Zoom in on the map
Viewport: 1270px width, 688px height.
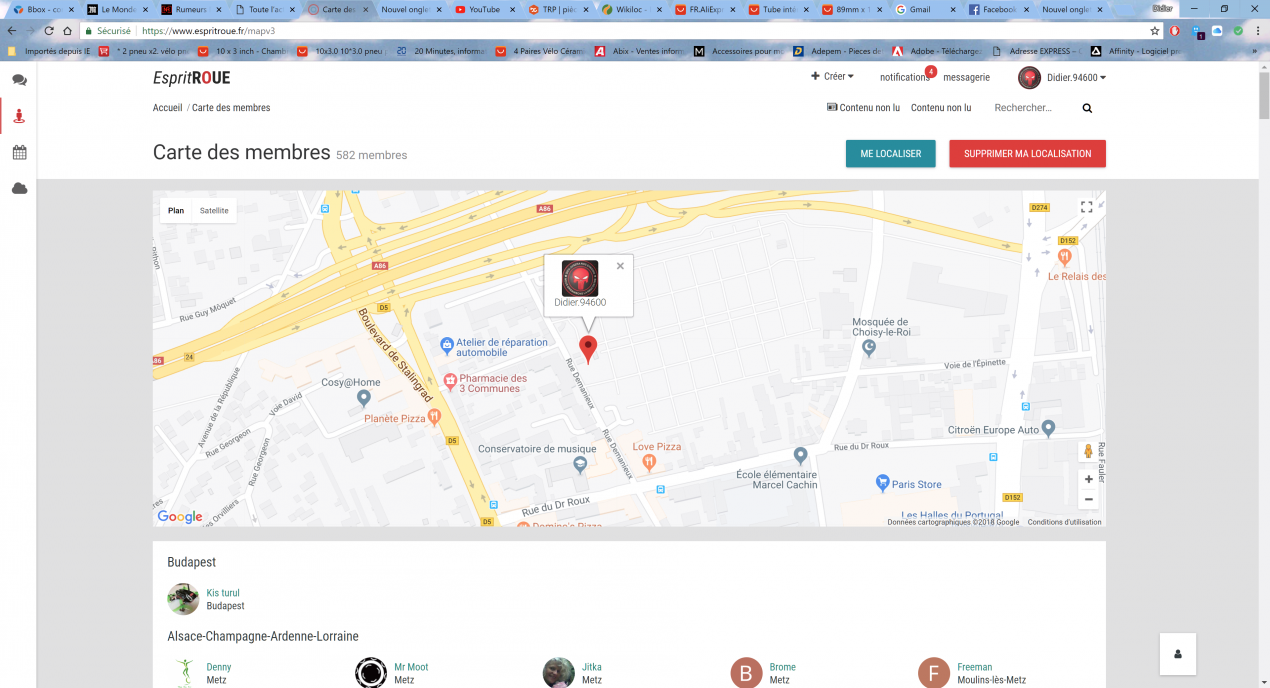coord(1089,479)
